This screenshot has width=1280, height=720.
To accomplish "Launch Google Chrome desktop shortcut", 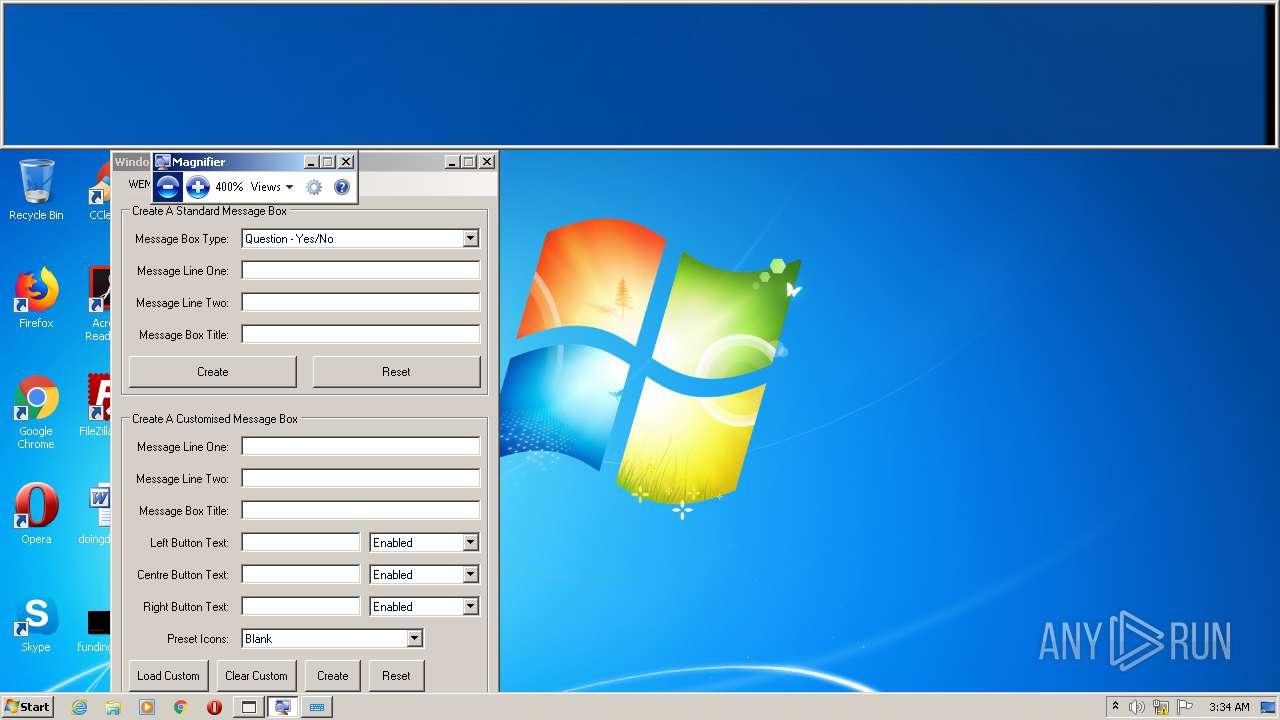I will tap(36, 411).
